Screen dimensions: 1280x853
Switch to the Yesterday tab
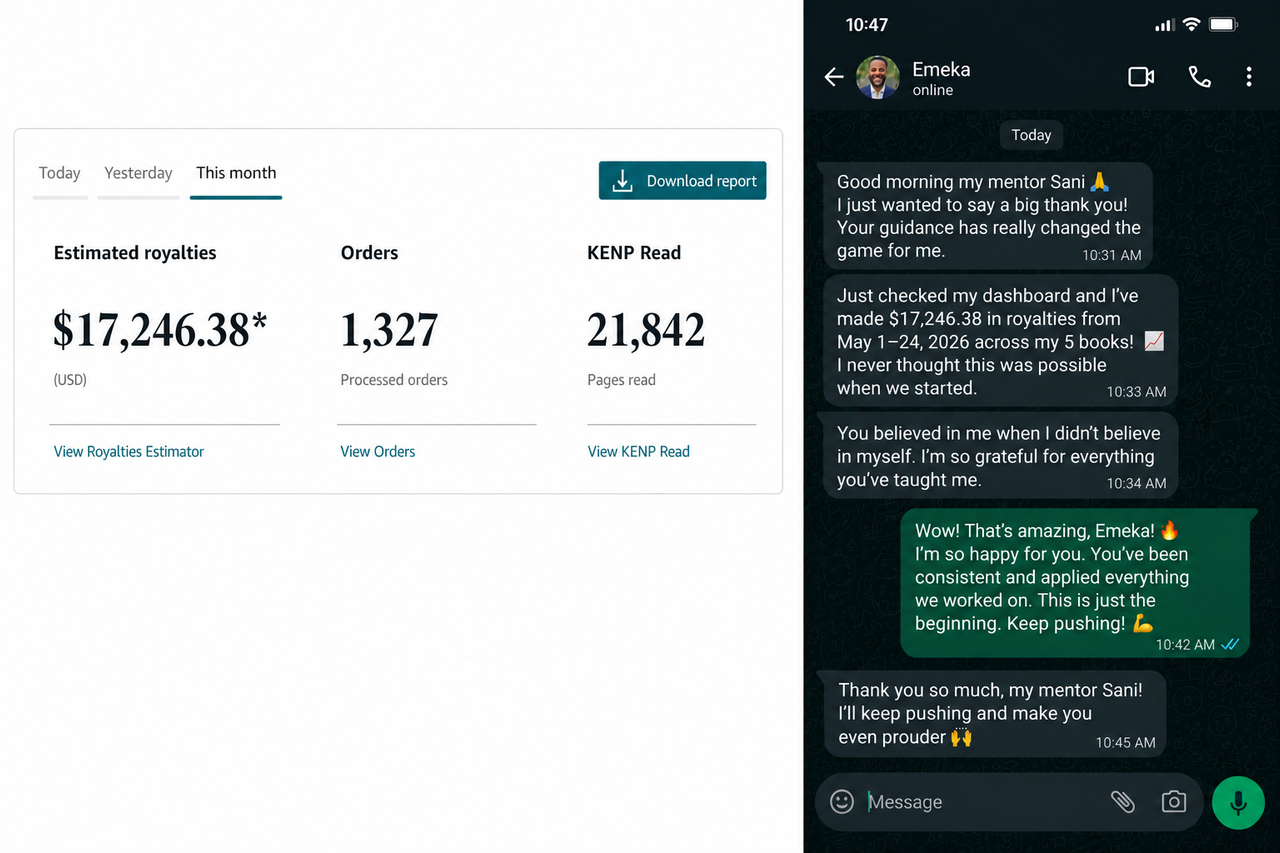pos(138,173)
